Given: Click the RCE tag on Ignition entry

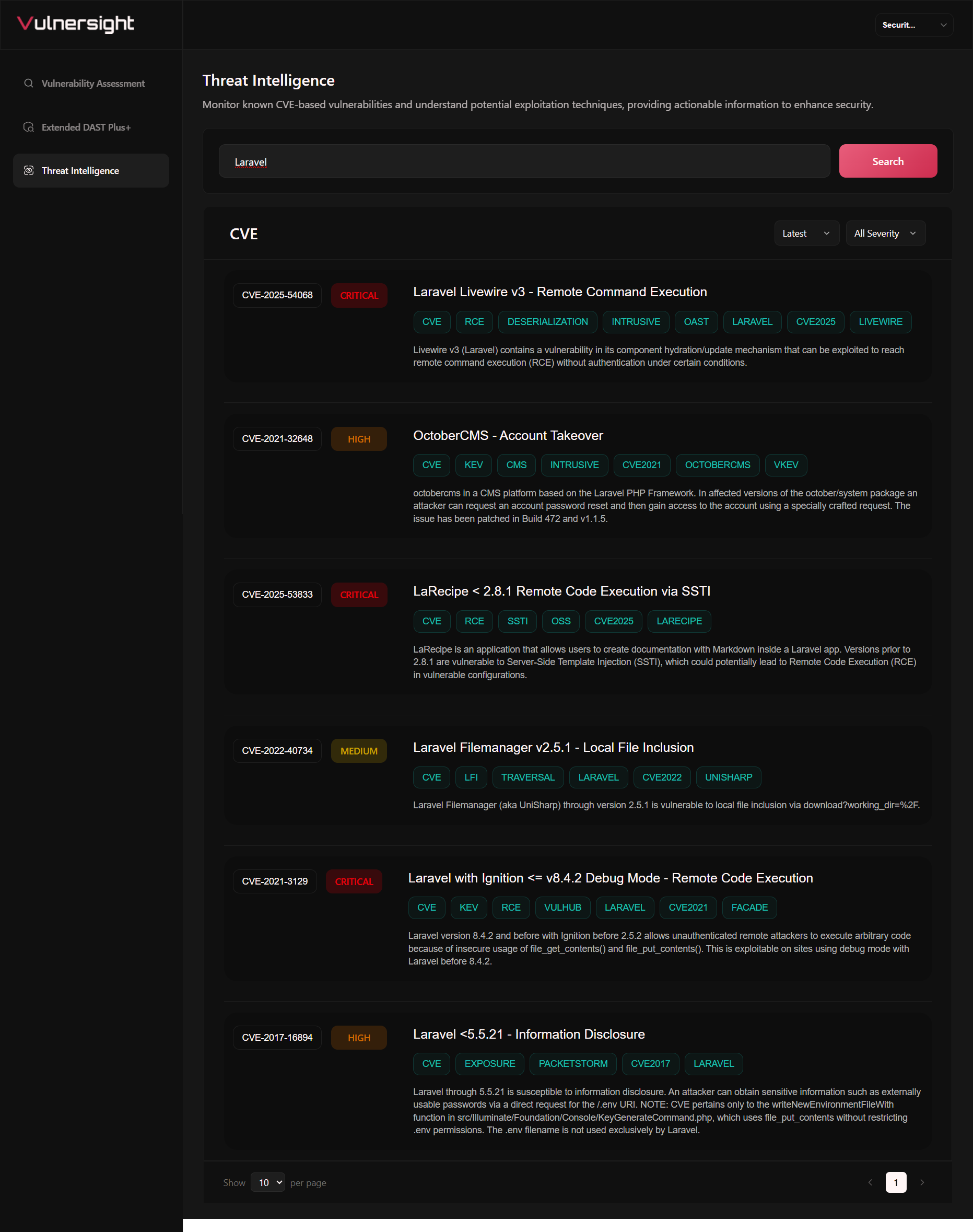Looking at the screenshot, I should click(510, 907).
